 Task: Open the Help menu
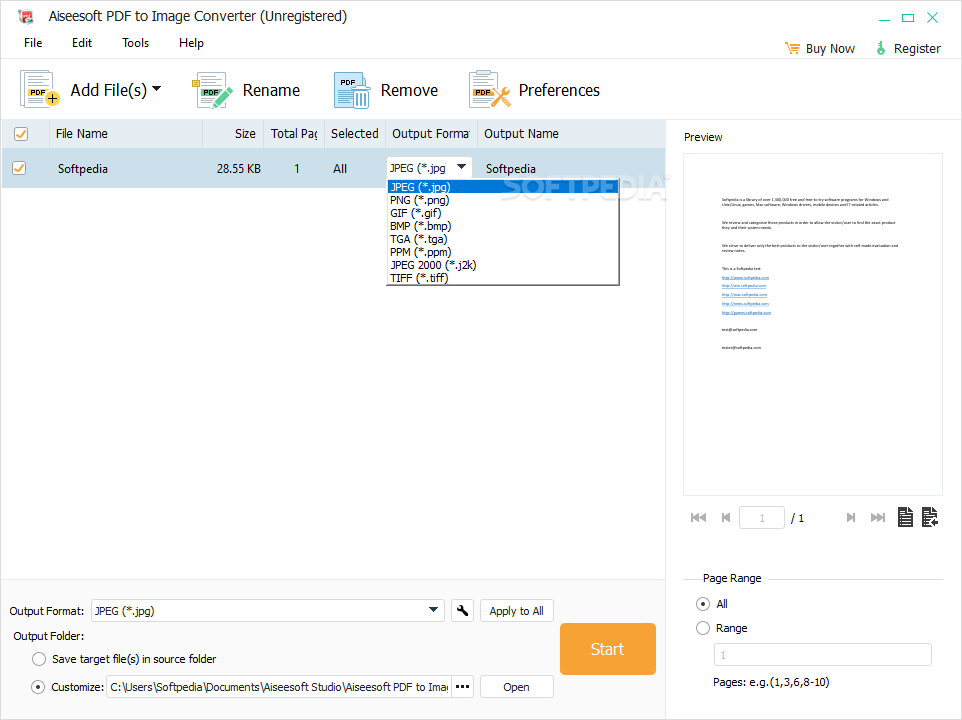[x=191, y=43]
